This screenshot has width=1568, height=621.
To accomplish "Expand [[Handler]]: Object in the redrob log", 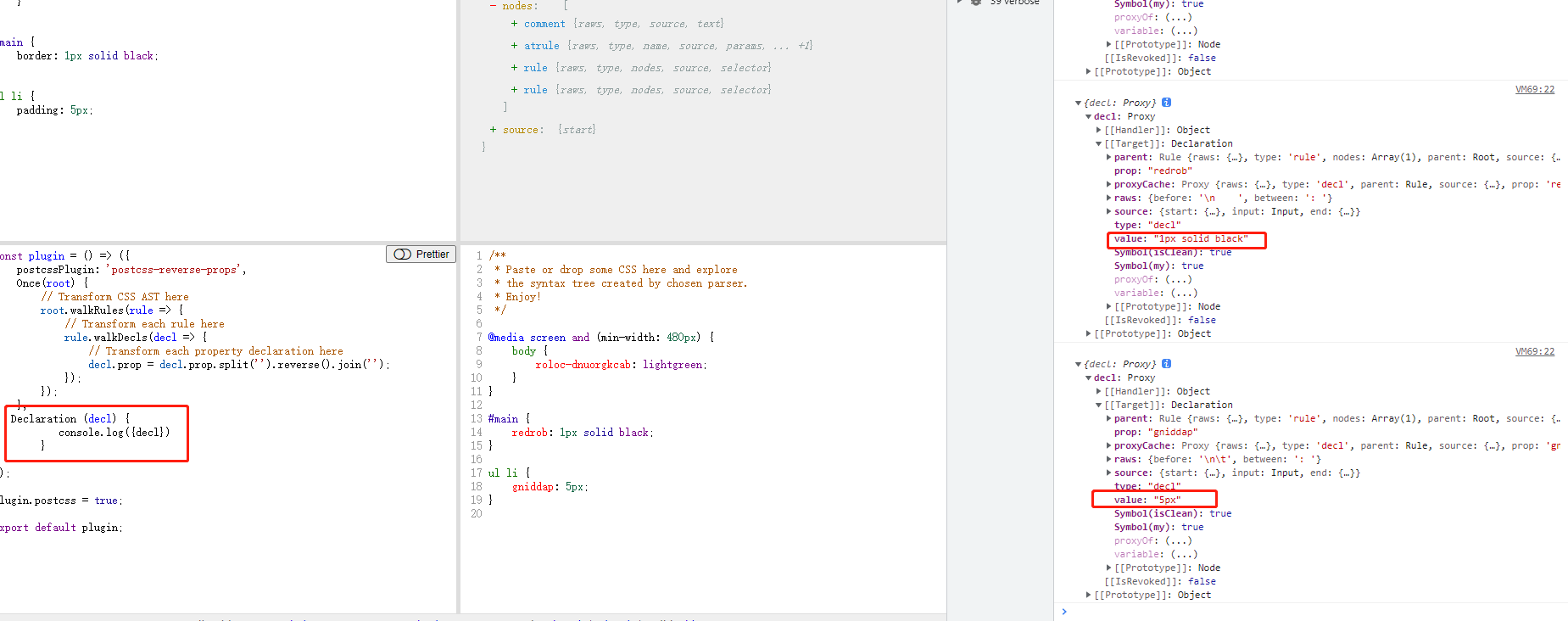I will click(1099, 130).
